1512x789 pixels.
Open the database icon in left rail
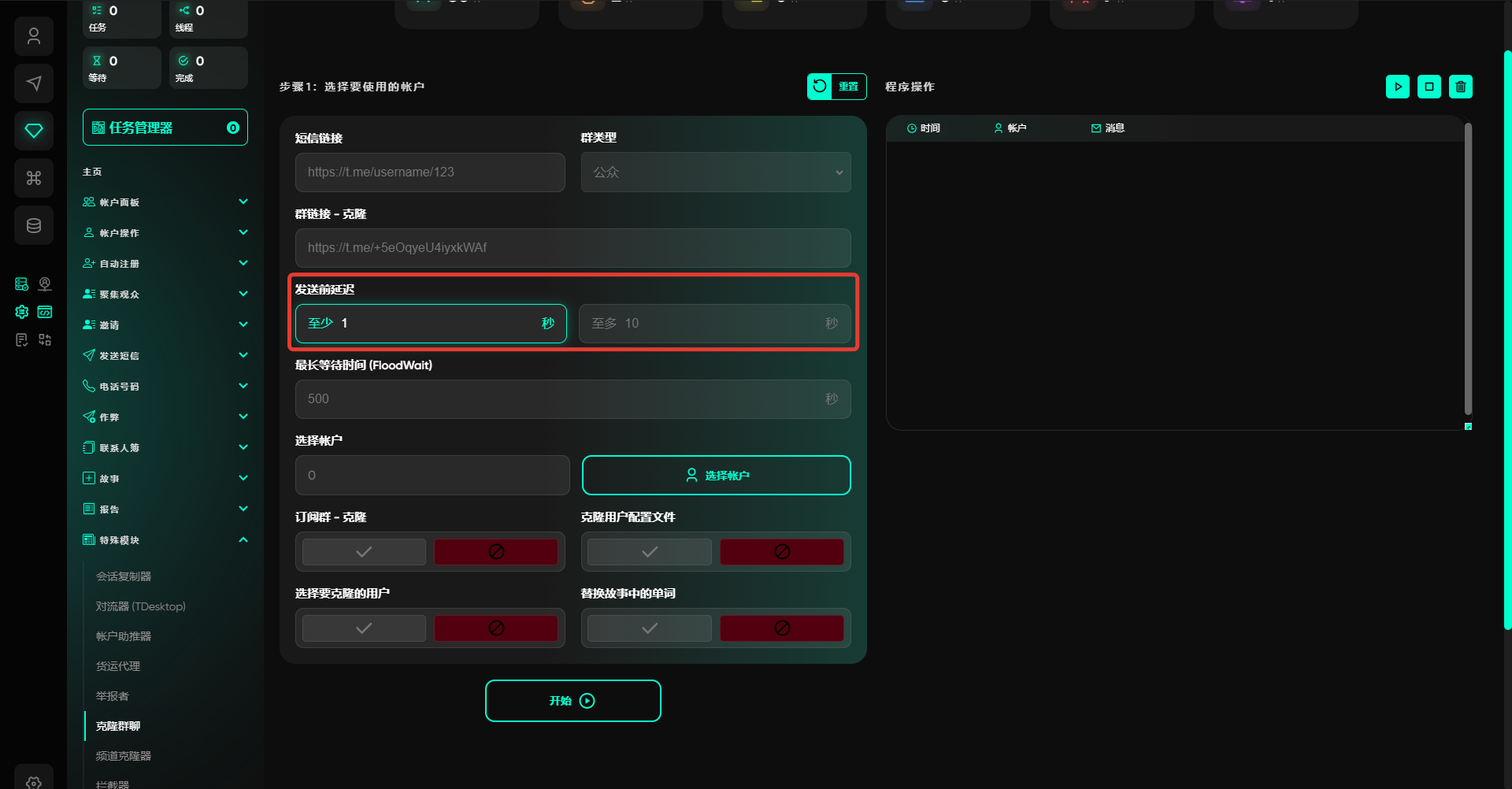click(34, 226)
